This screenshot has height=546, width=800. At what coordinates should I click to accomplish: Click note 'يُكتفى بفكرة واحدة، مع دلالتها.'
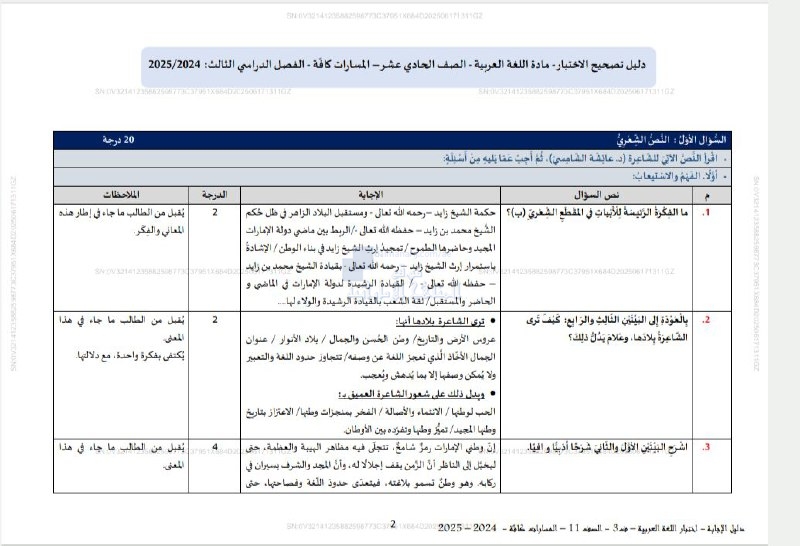click(130, 356)
